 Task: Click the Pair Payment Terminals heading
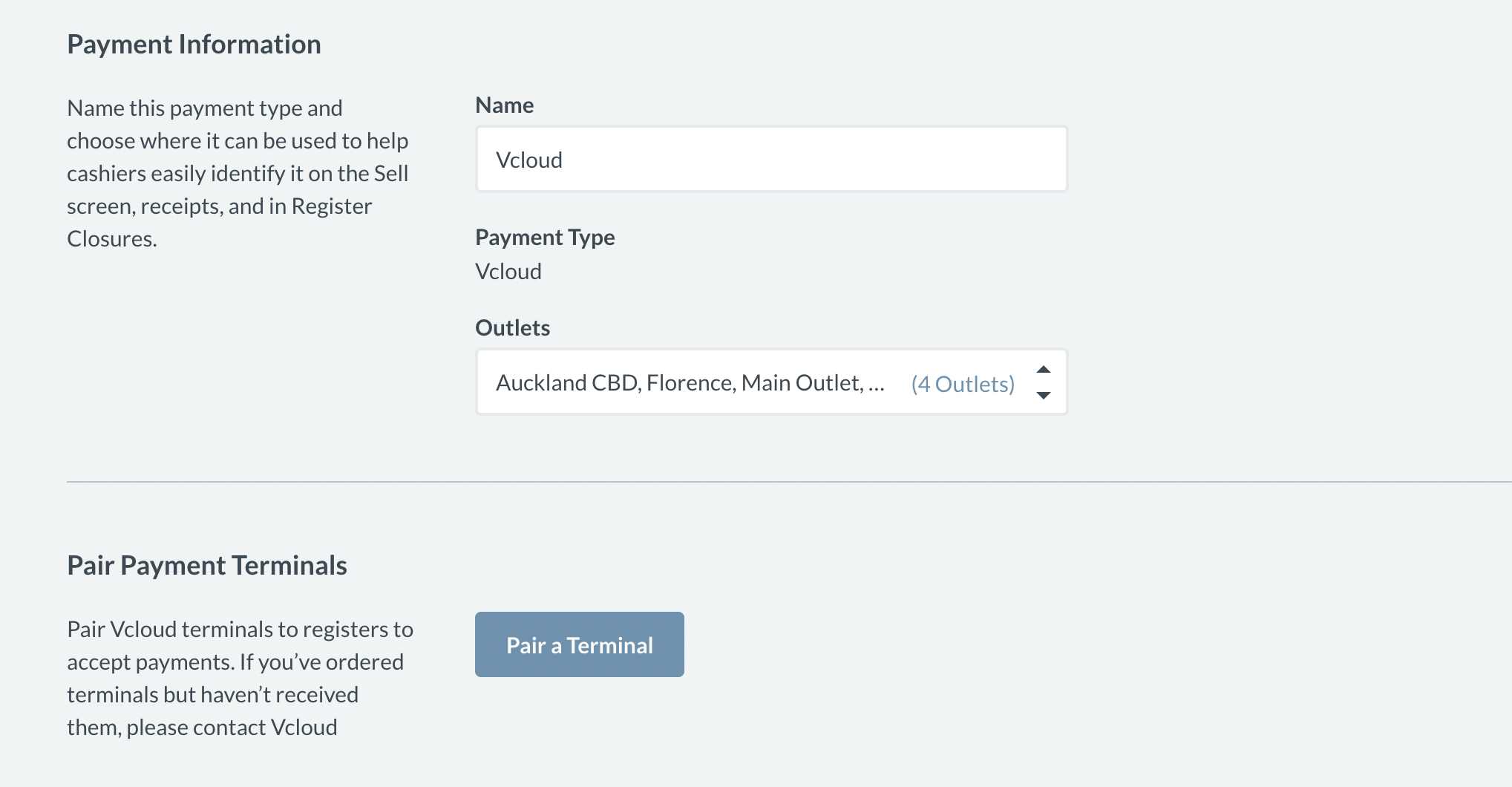point(207,566)
